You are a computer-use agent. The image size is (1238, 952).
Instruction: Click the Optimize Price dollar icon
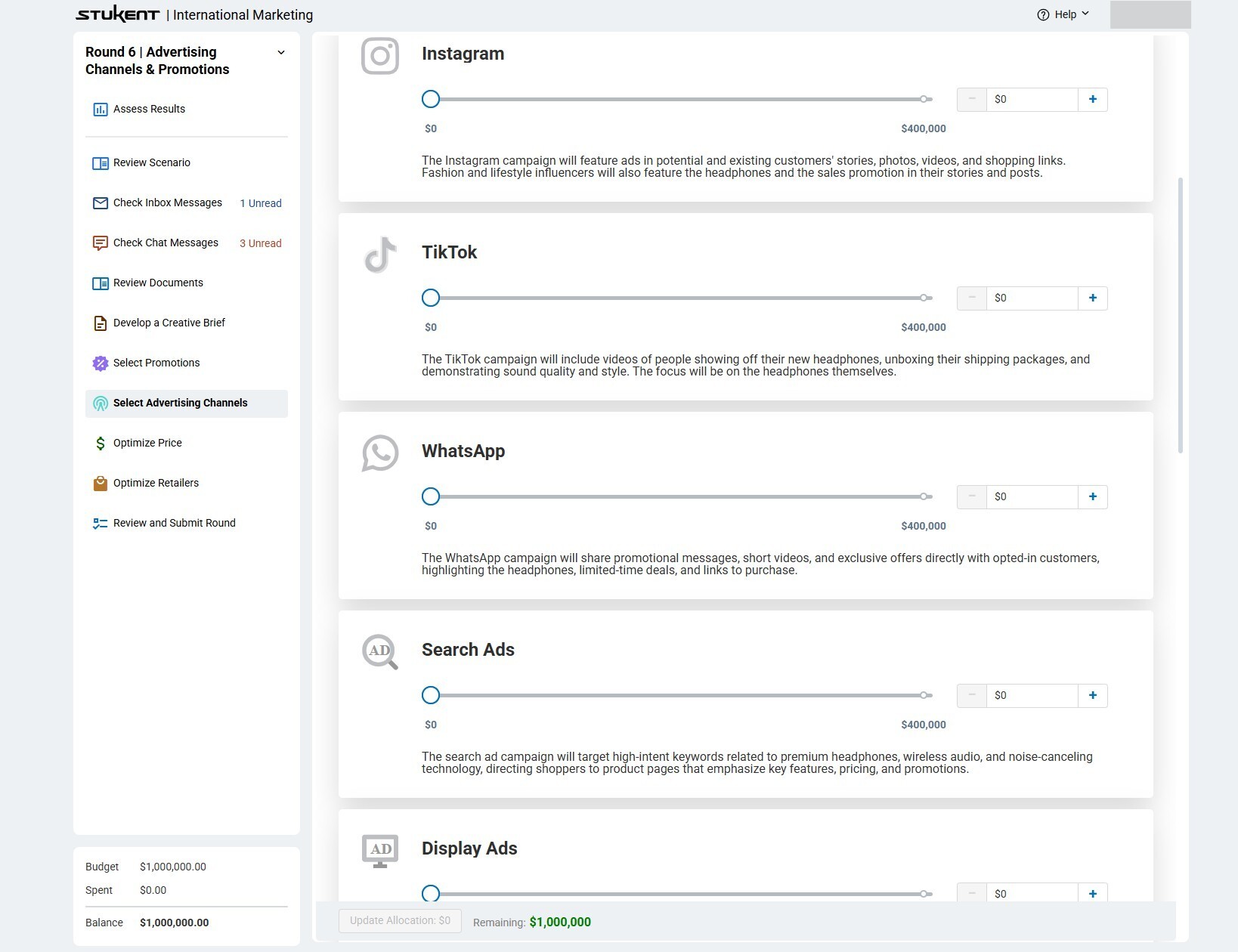coord(100,444)
